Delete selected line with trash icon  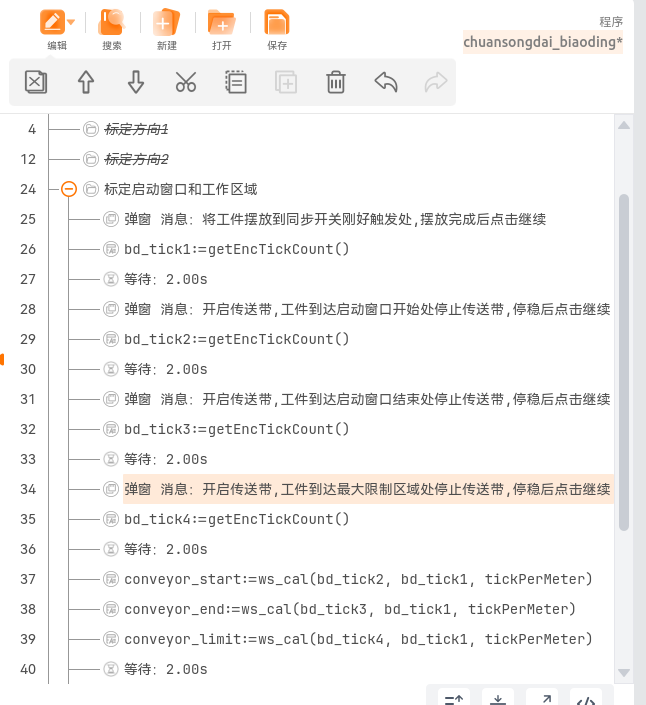[x=336, y=82]
